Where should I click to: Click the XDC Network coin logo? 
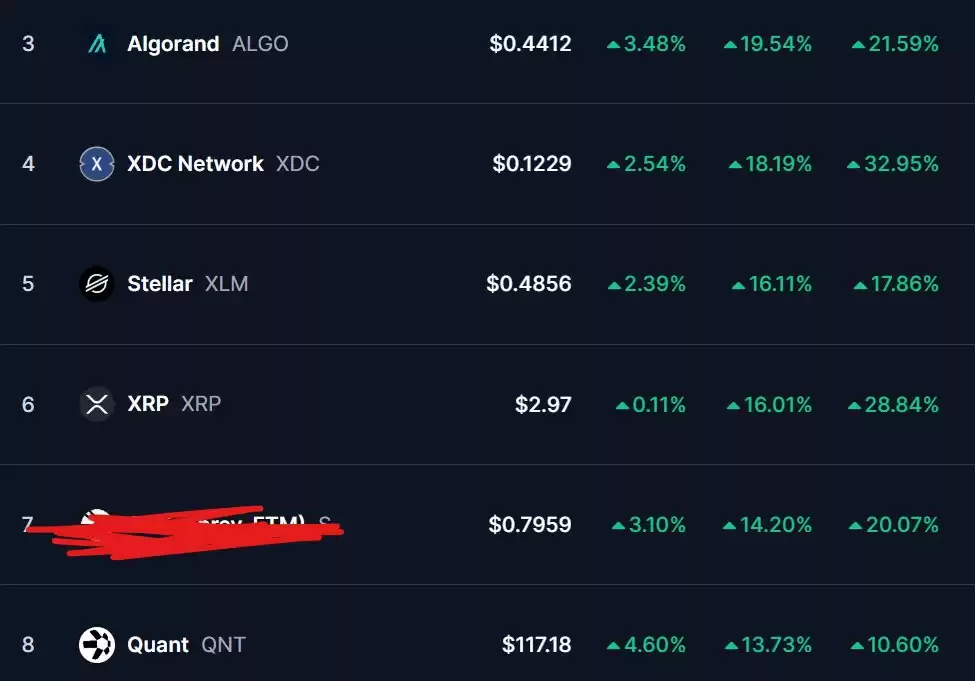click(x=97, y=164)
